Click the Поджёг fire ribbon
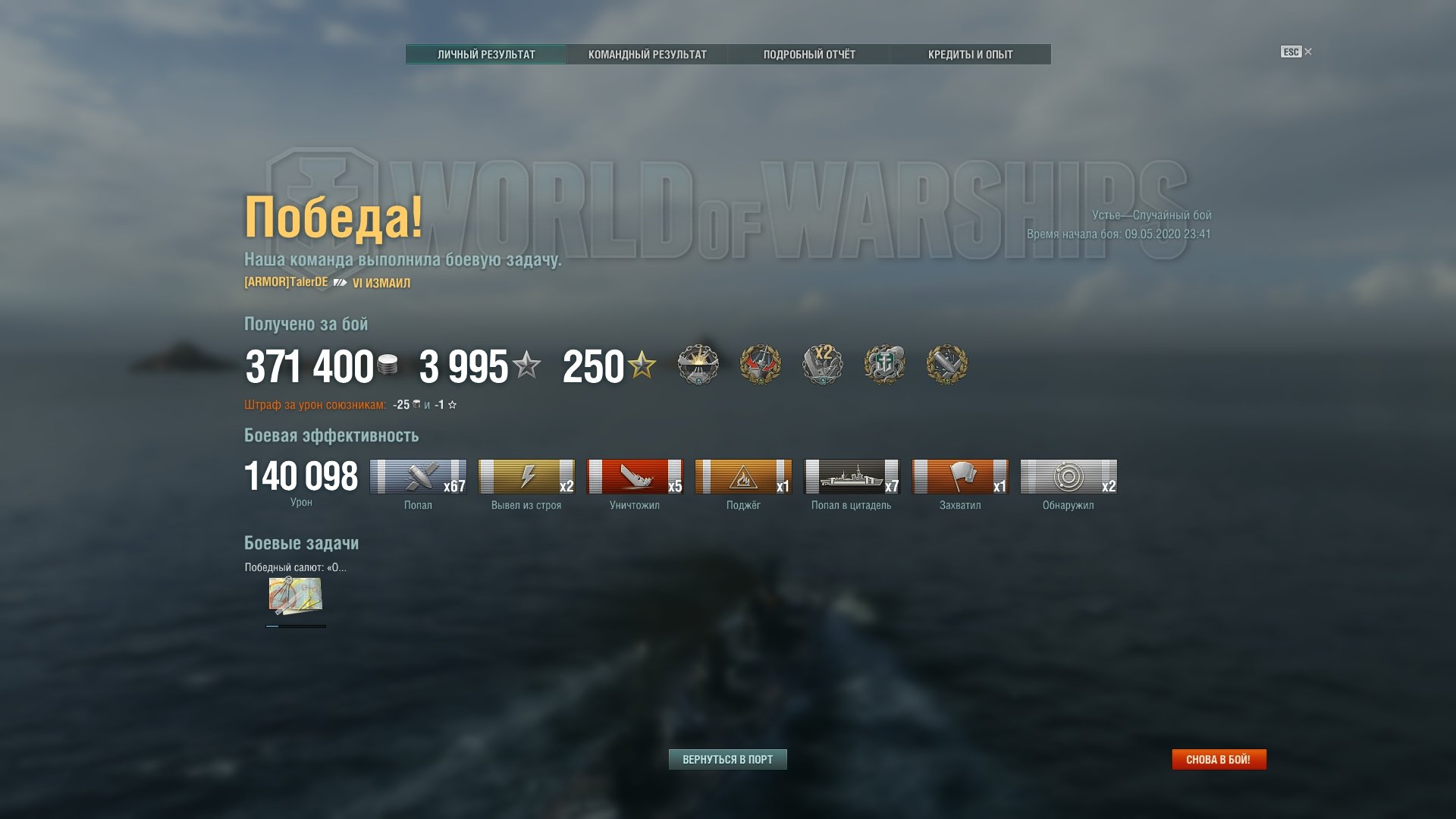The width and height of the screenshot is (1456, 819). (743, 477)
